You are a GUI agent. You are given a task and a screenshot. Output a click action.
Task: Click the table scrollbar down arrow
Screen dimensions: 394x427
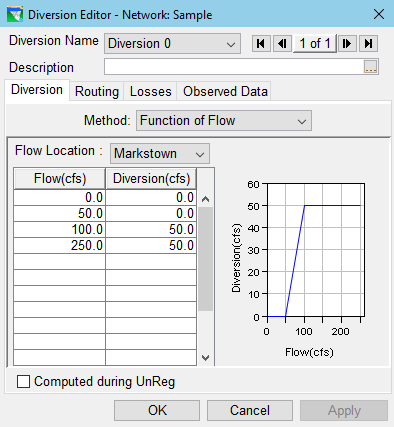click(206, 358)
